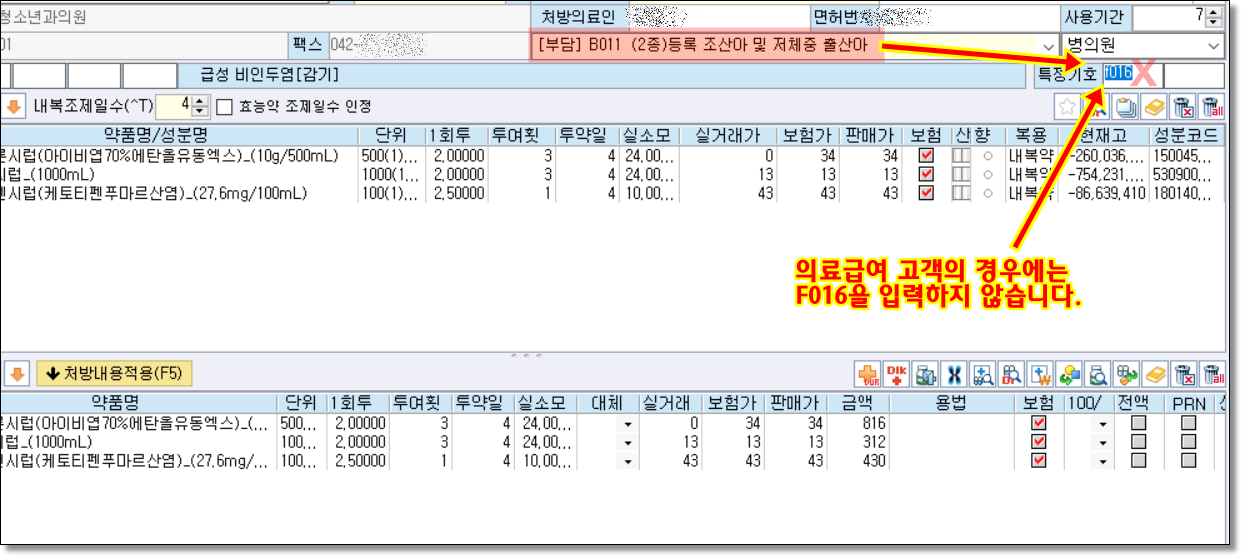The image size is (1242, 557).
Task: Click the DIK drug information icon
Action: coord(897,374)
